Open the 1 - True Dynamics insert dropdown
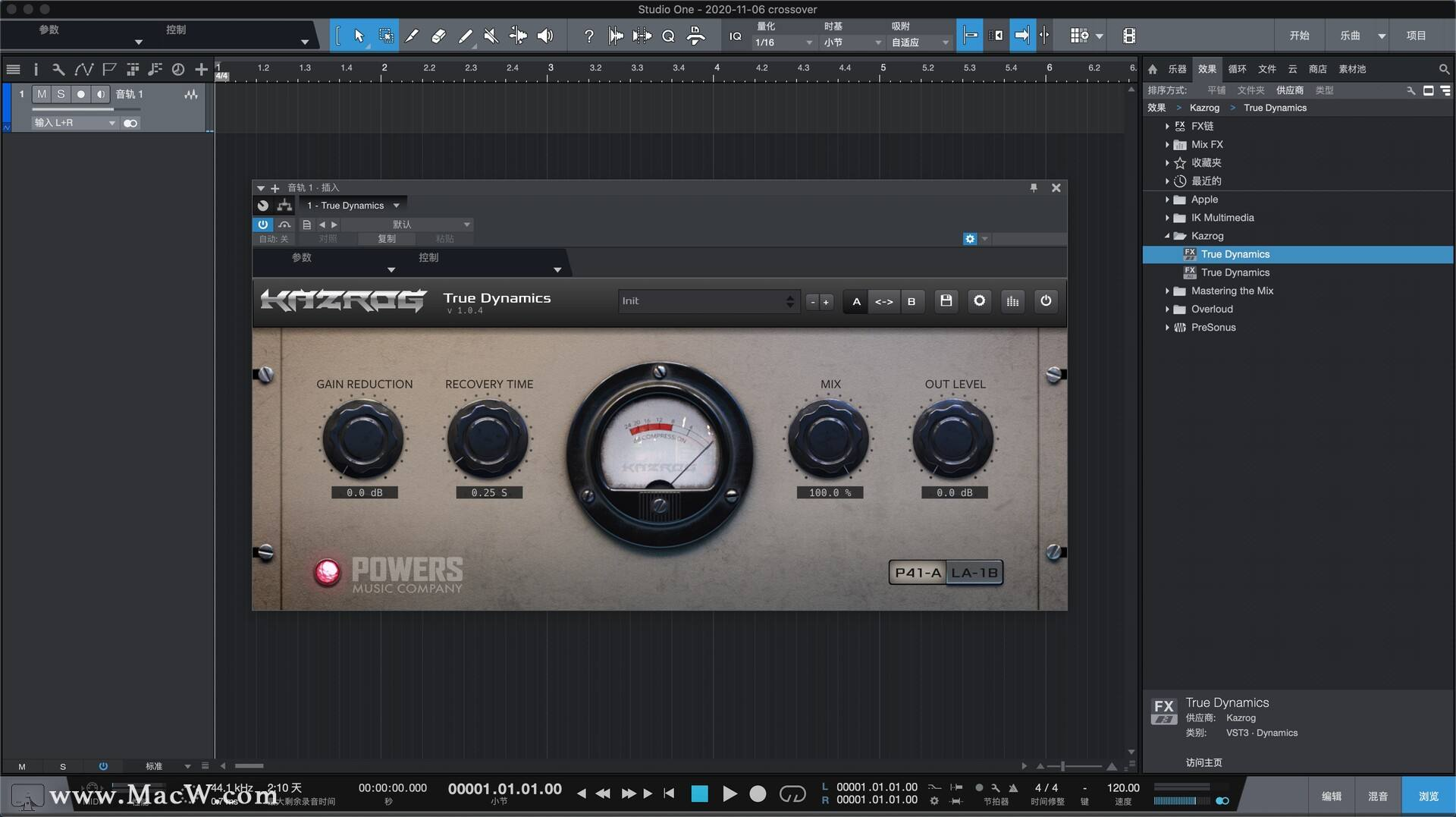The image size is (1456, 817). (353, 206)
